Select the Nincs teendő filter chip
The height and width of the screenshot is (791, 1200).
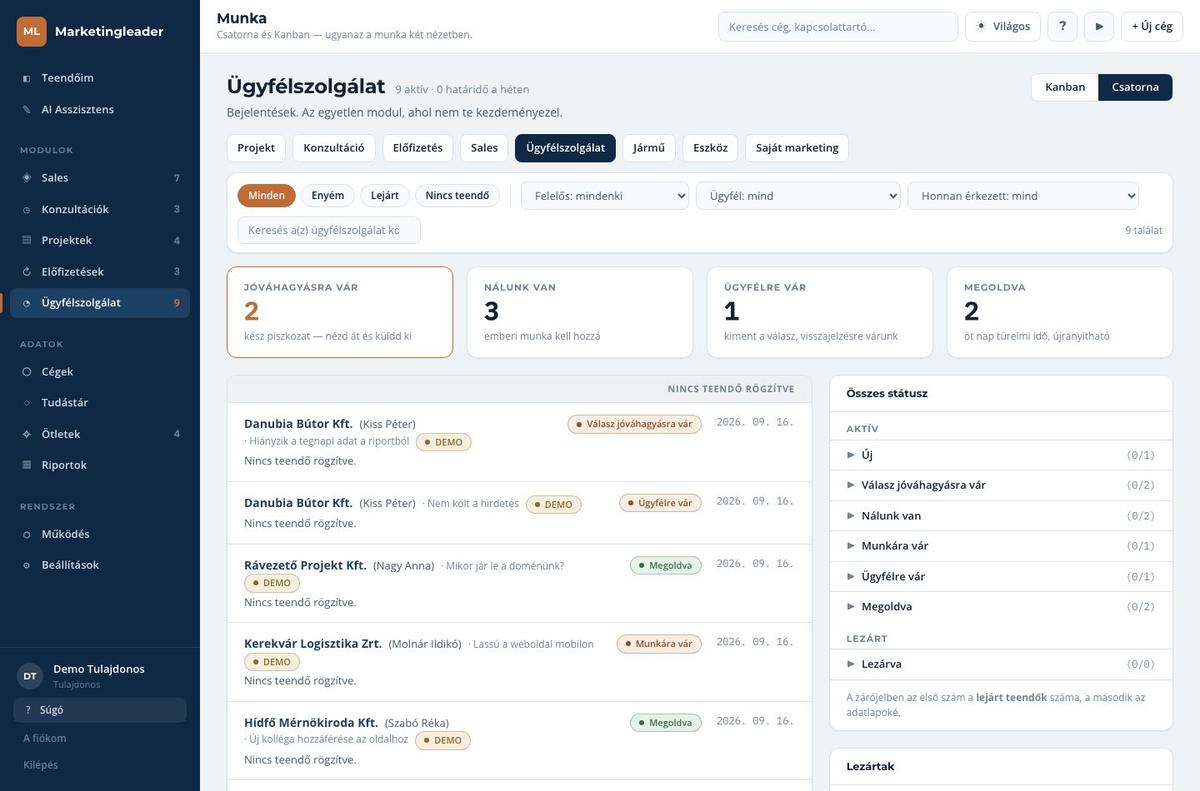click(x=457, y=195)
